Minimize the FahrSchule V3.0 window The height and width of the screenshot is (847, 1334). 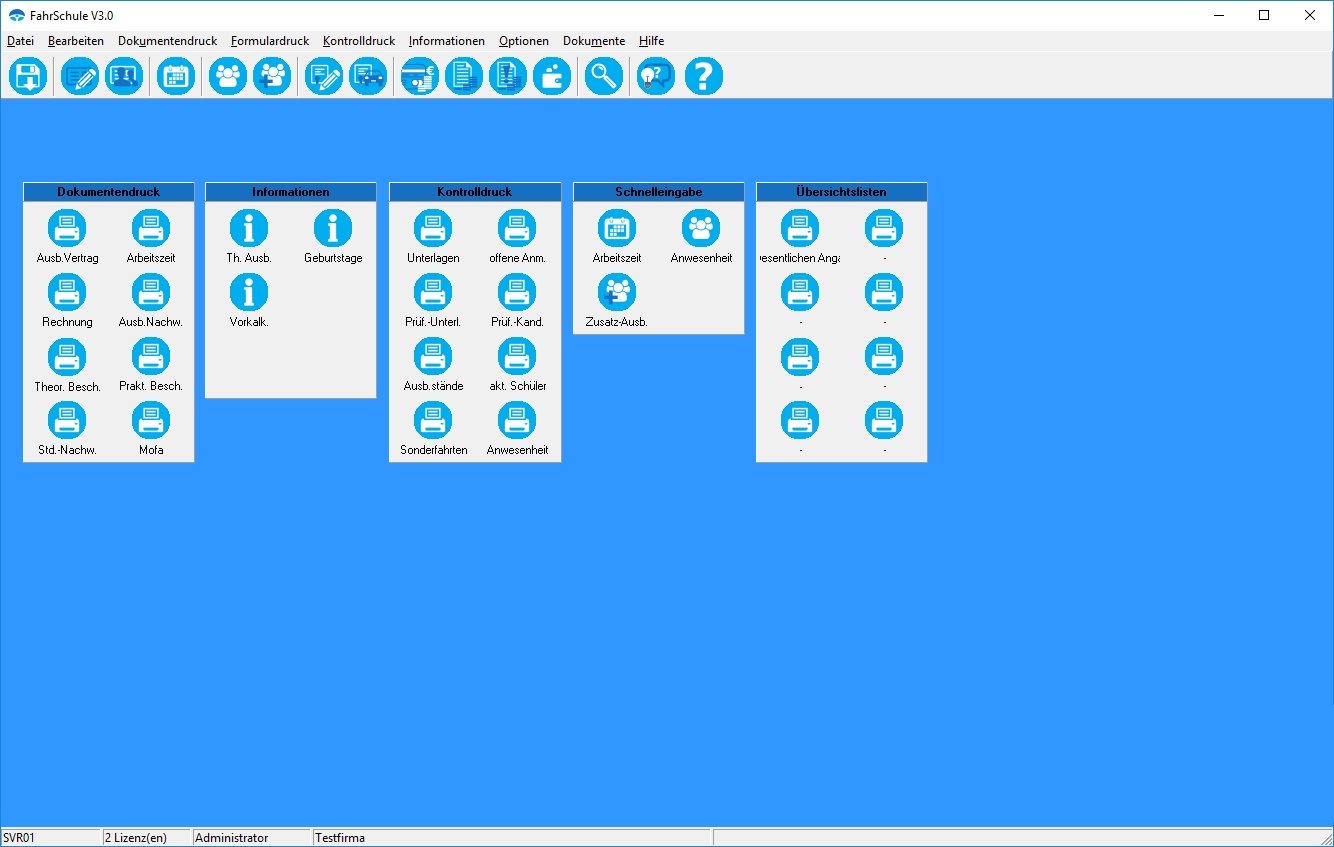[1219, 15]
